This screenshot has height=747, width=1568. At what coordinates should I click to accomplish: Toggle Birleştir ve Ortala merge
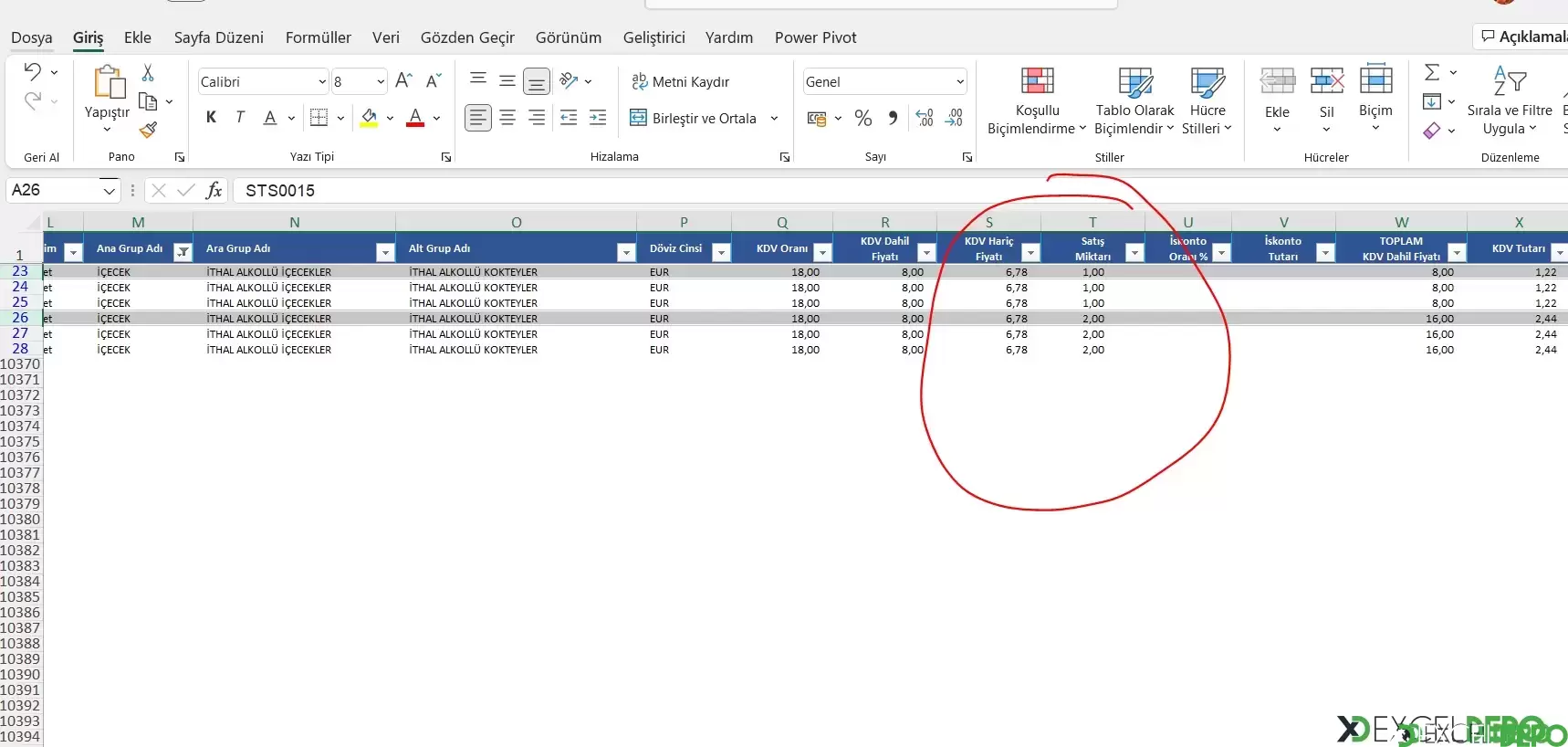694,118
